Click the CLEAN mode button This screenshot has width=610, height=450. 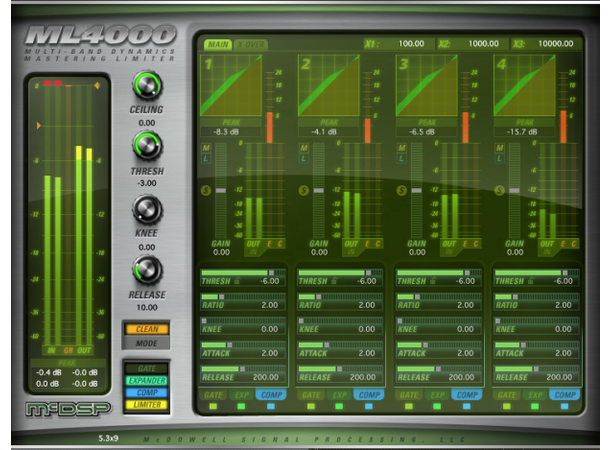pyautogui.click(x=147, y=329)
